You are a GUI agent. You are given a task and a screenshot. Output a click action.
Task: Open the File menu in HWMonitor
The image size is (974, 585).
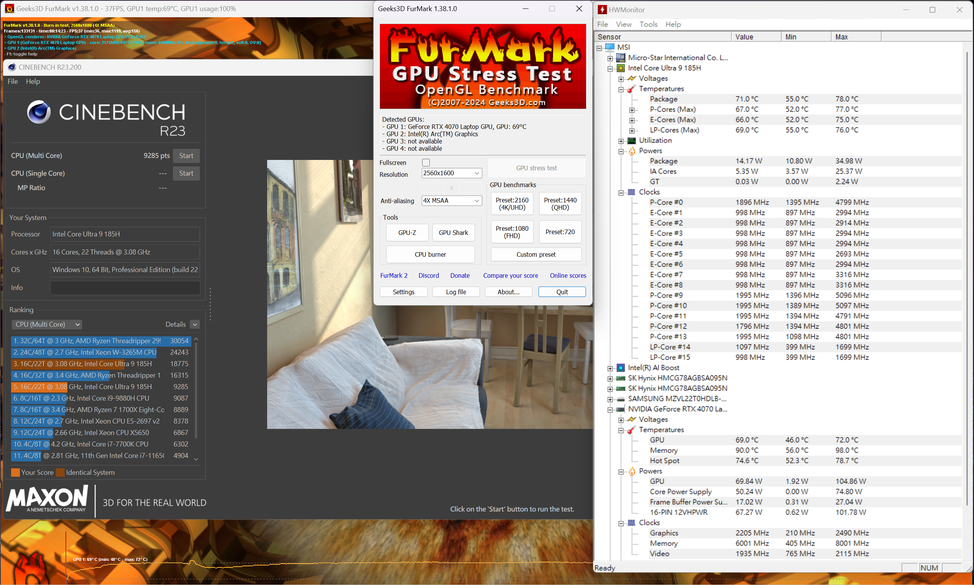pyautogui.click(x=603, y=24)
